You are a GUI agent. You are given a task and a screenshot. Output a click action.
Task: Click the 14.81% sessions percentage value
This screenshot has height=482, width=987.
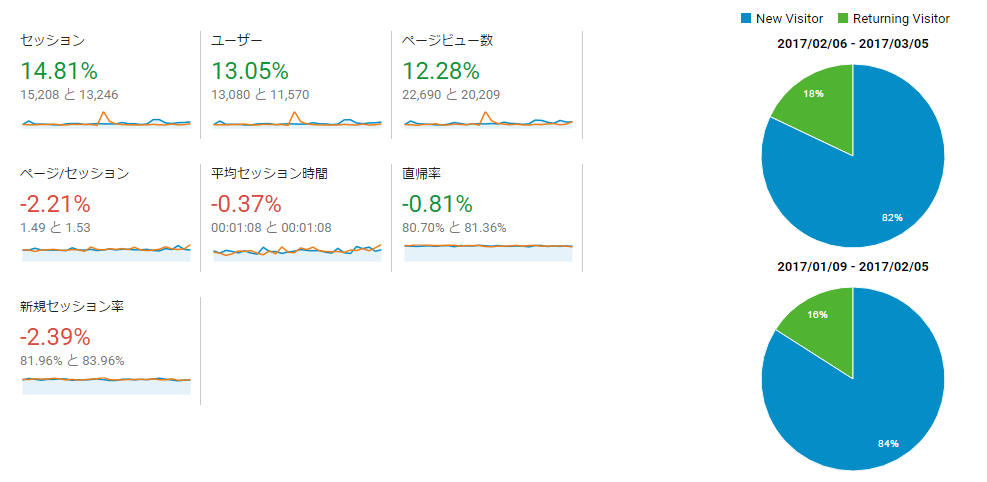(x=59, y=71)
